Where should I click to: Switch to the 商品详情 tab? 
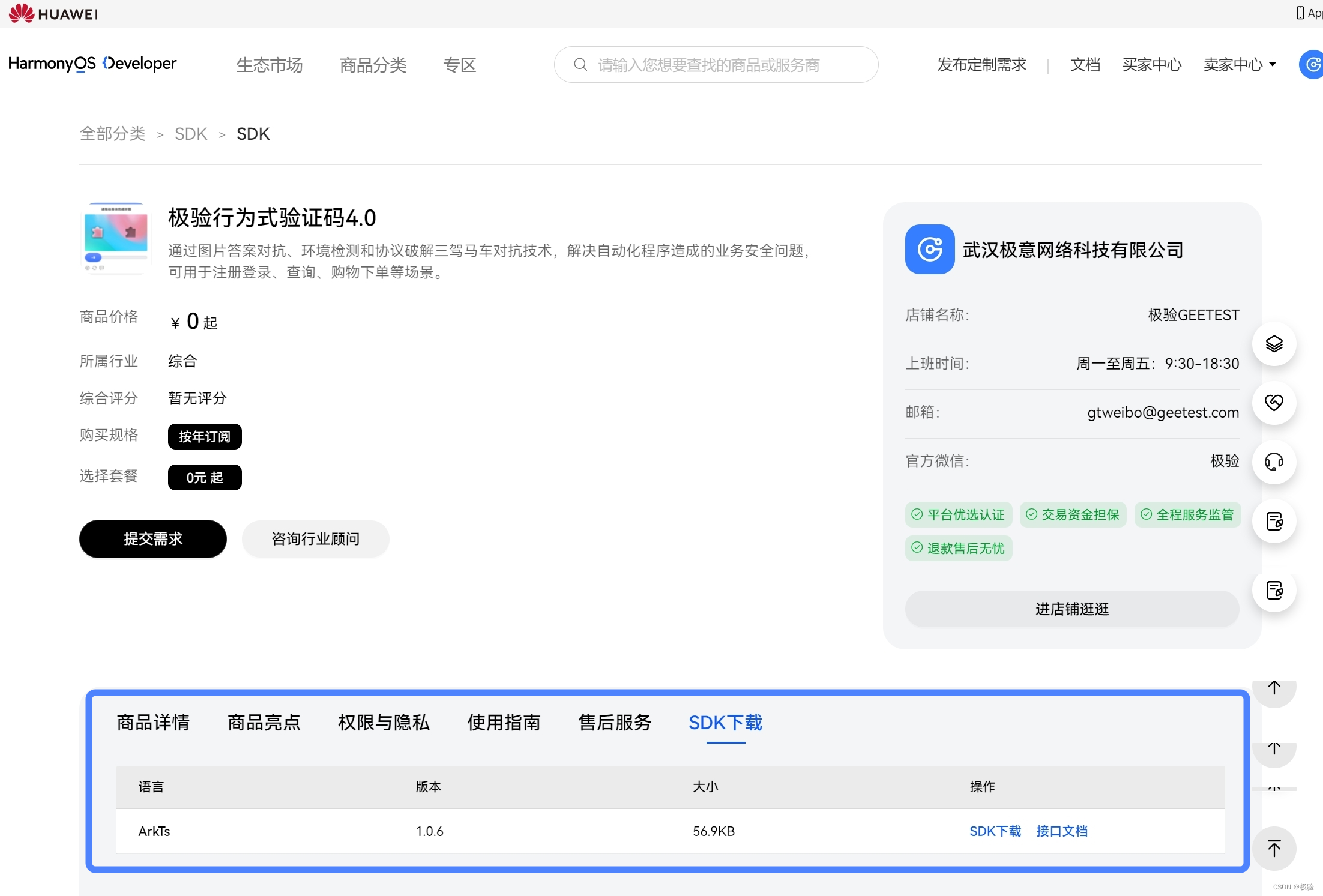153,722
